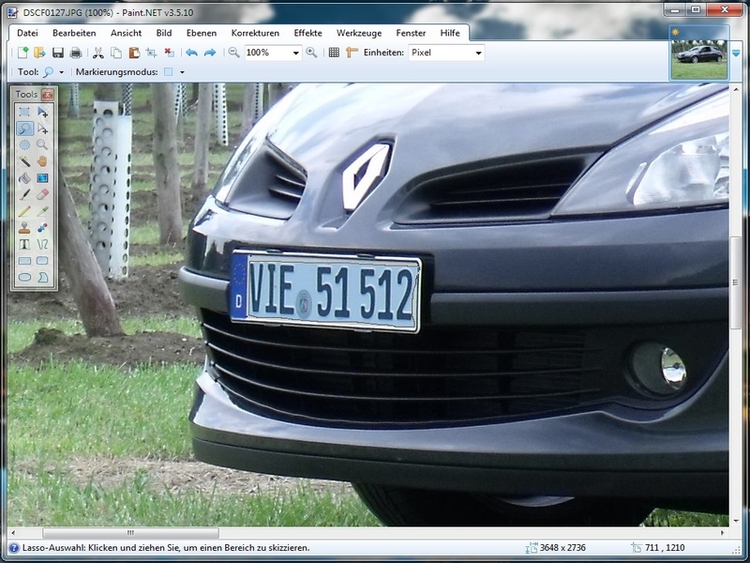Open the Hilfe menu
Screen dimensions: 750x563
[450, 33]
